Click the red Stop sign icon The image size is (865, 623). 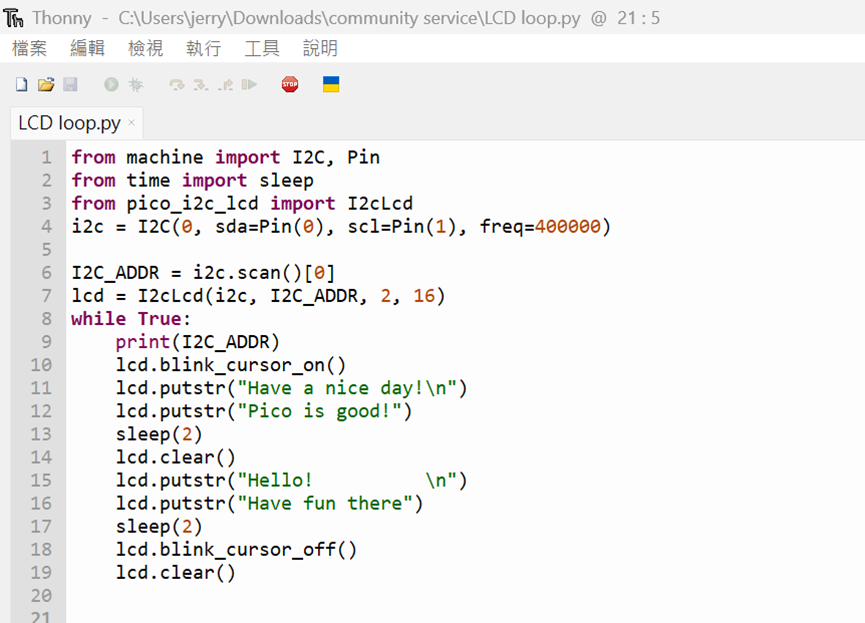click(x=290, y=84)
